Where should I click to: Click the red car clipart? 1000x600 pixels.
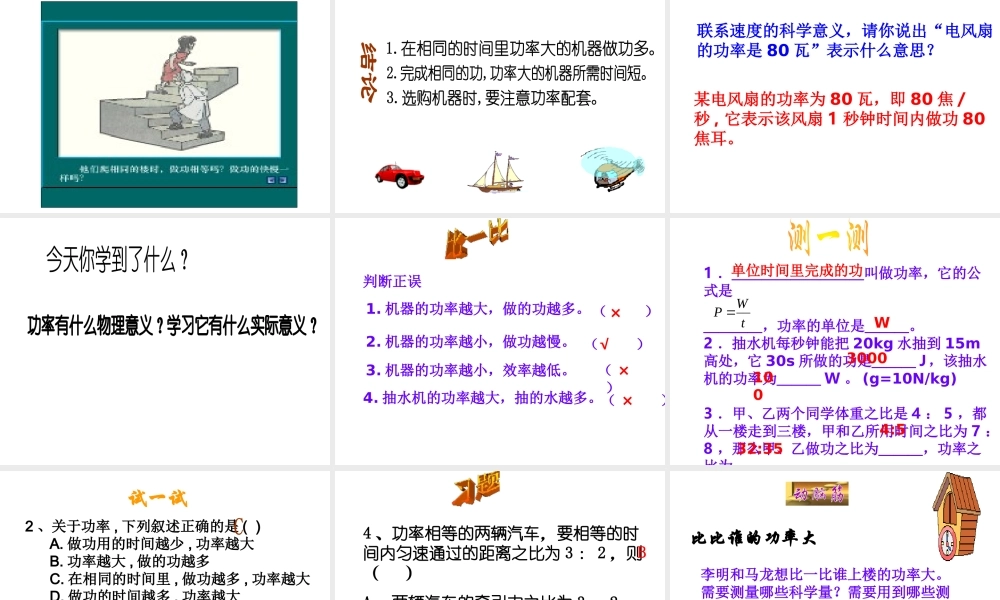click(399, 175)
